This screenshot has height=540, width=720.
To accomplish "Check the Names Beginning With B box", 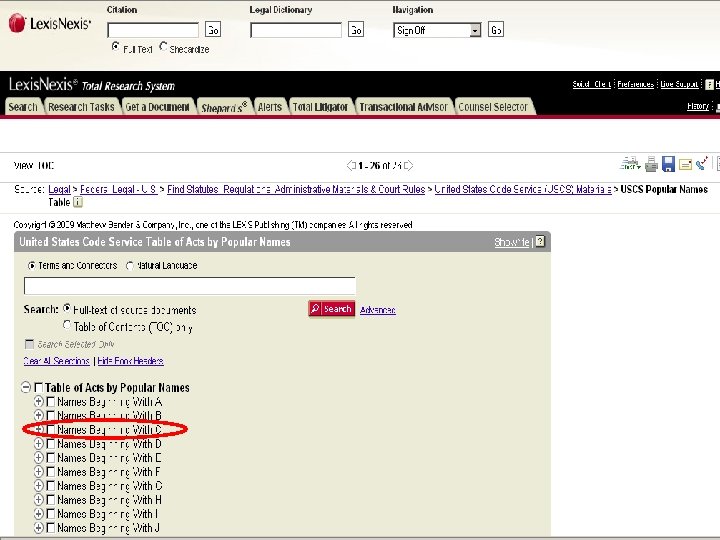I will point(51,416).
